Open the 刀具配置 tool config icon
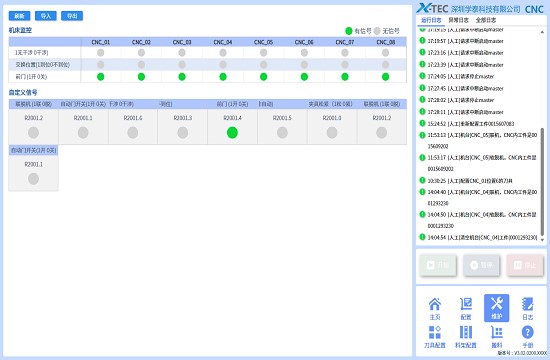The image size is (550, 360). click(435, 336)
